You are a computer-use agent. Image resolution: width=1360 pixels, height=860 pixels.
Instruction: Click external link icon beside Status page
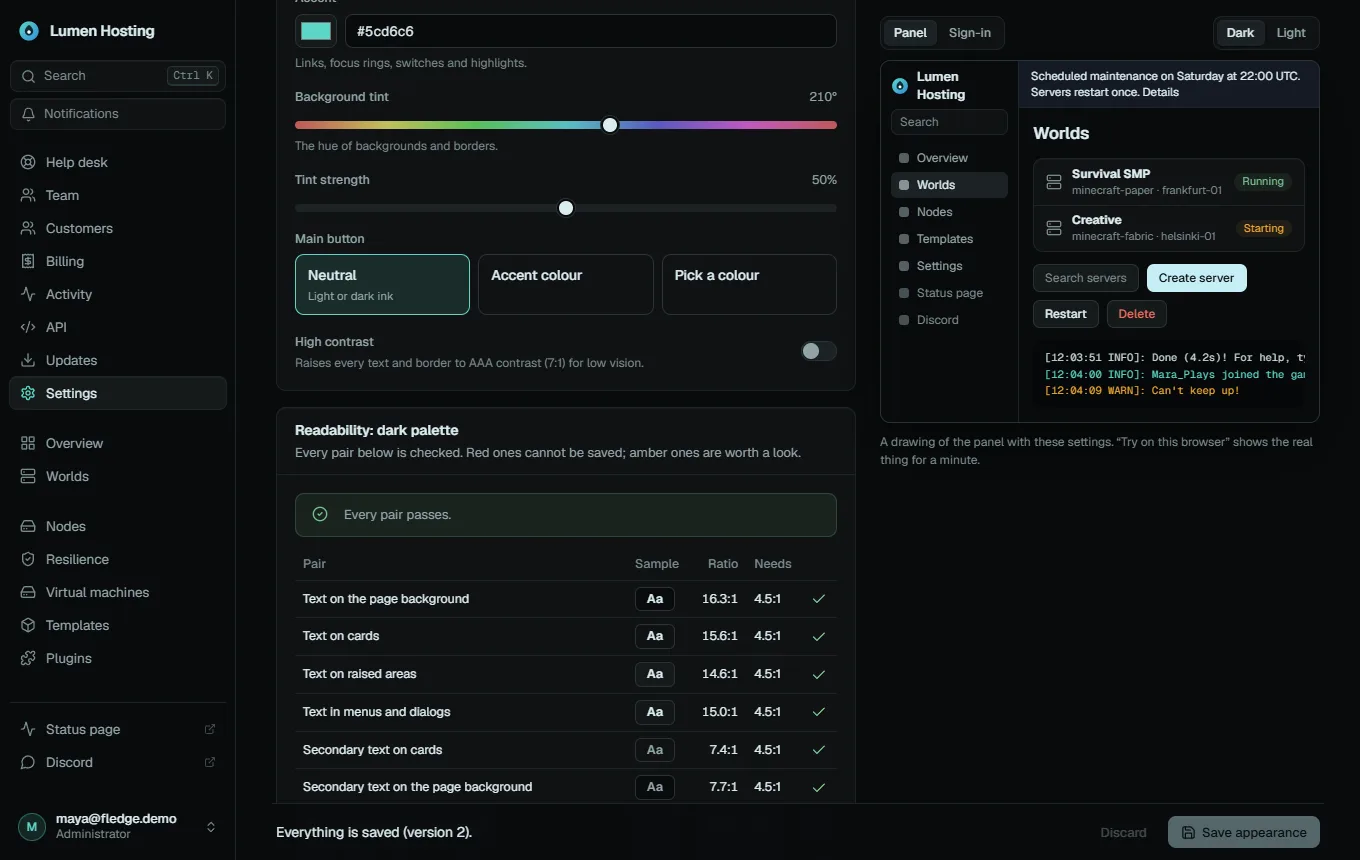tap(210, 729)
